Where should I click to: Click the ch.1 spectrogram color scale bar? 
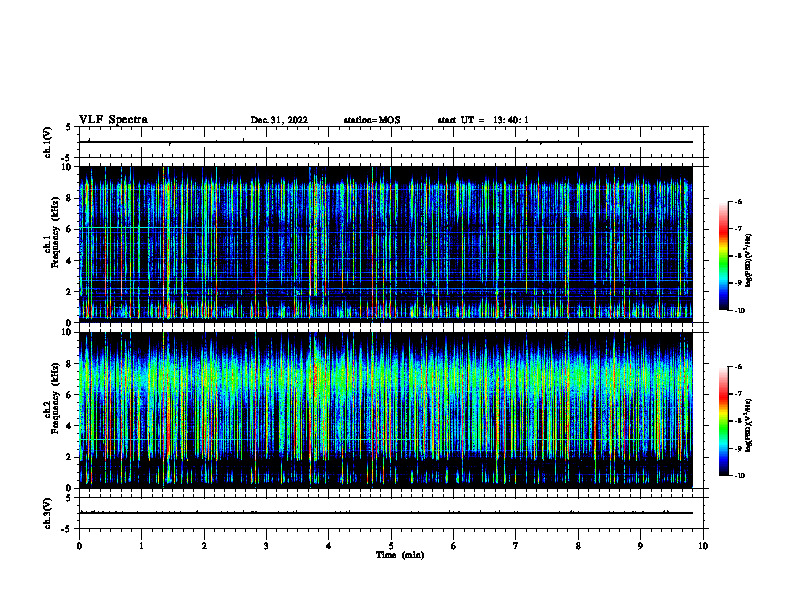coord(723,256)
